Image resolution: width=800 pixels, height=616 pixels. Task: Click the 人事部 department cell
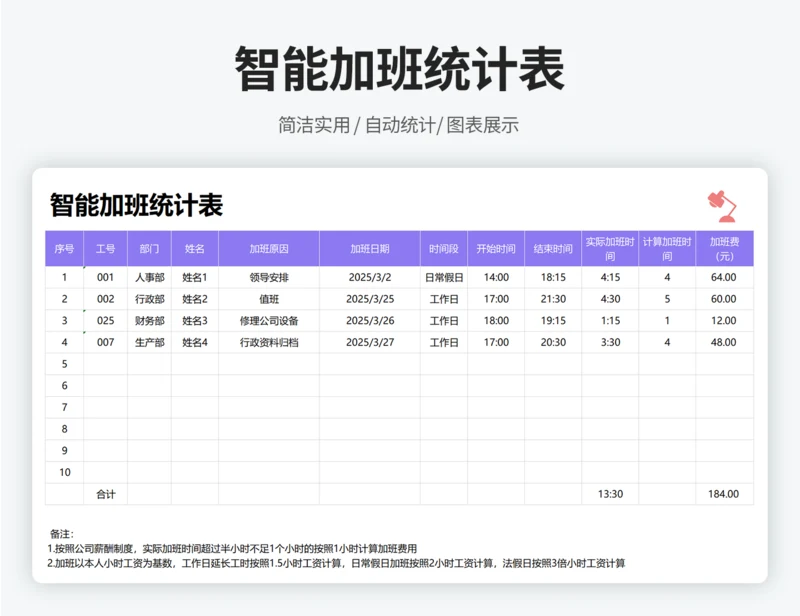pyautogui.click(x=149, y=277)
